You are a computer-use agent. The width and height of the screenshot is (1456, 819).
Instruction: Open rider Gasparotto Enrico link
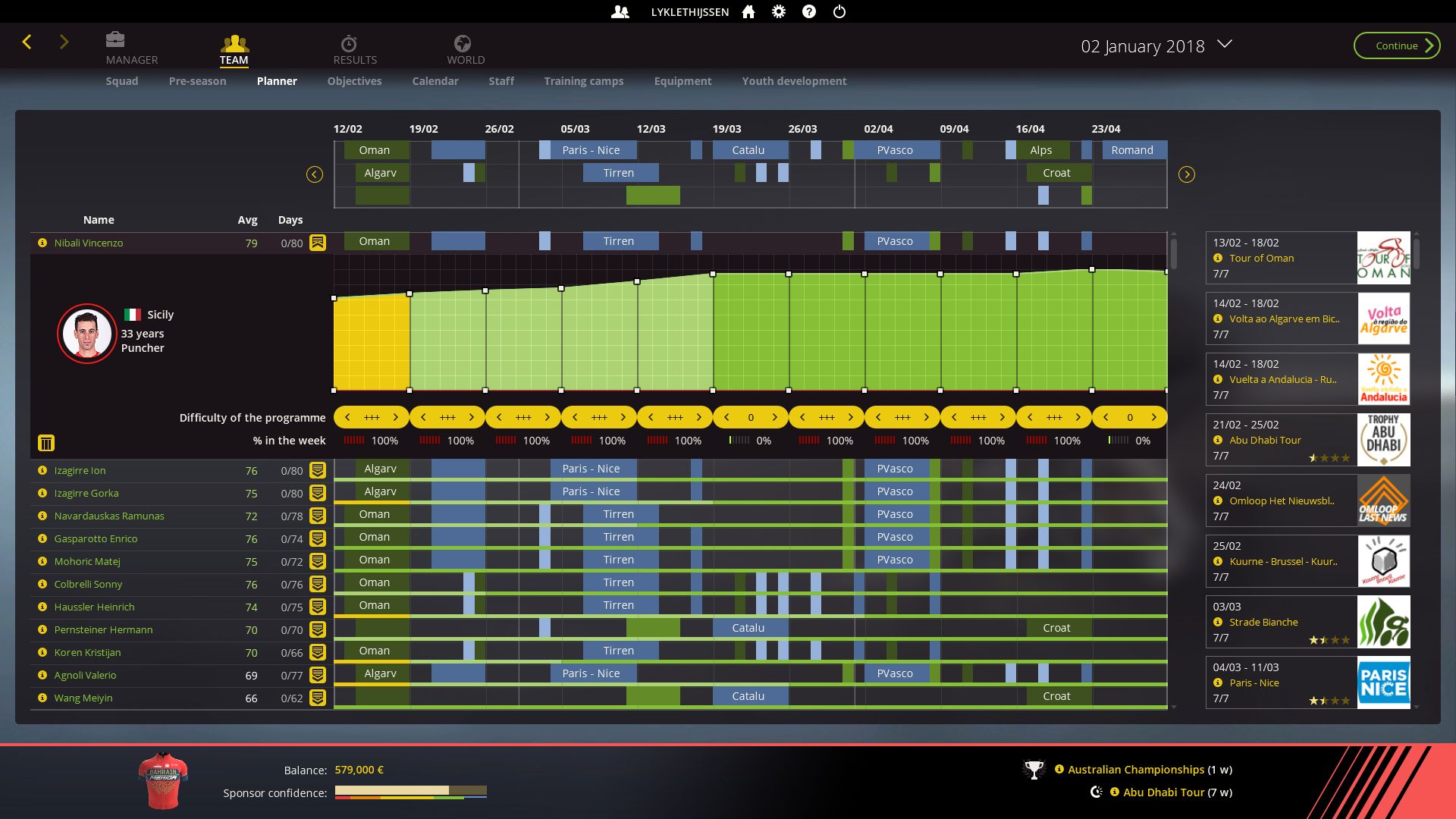(96, 538)
